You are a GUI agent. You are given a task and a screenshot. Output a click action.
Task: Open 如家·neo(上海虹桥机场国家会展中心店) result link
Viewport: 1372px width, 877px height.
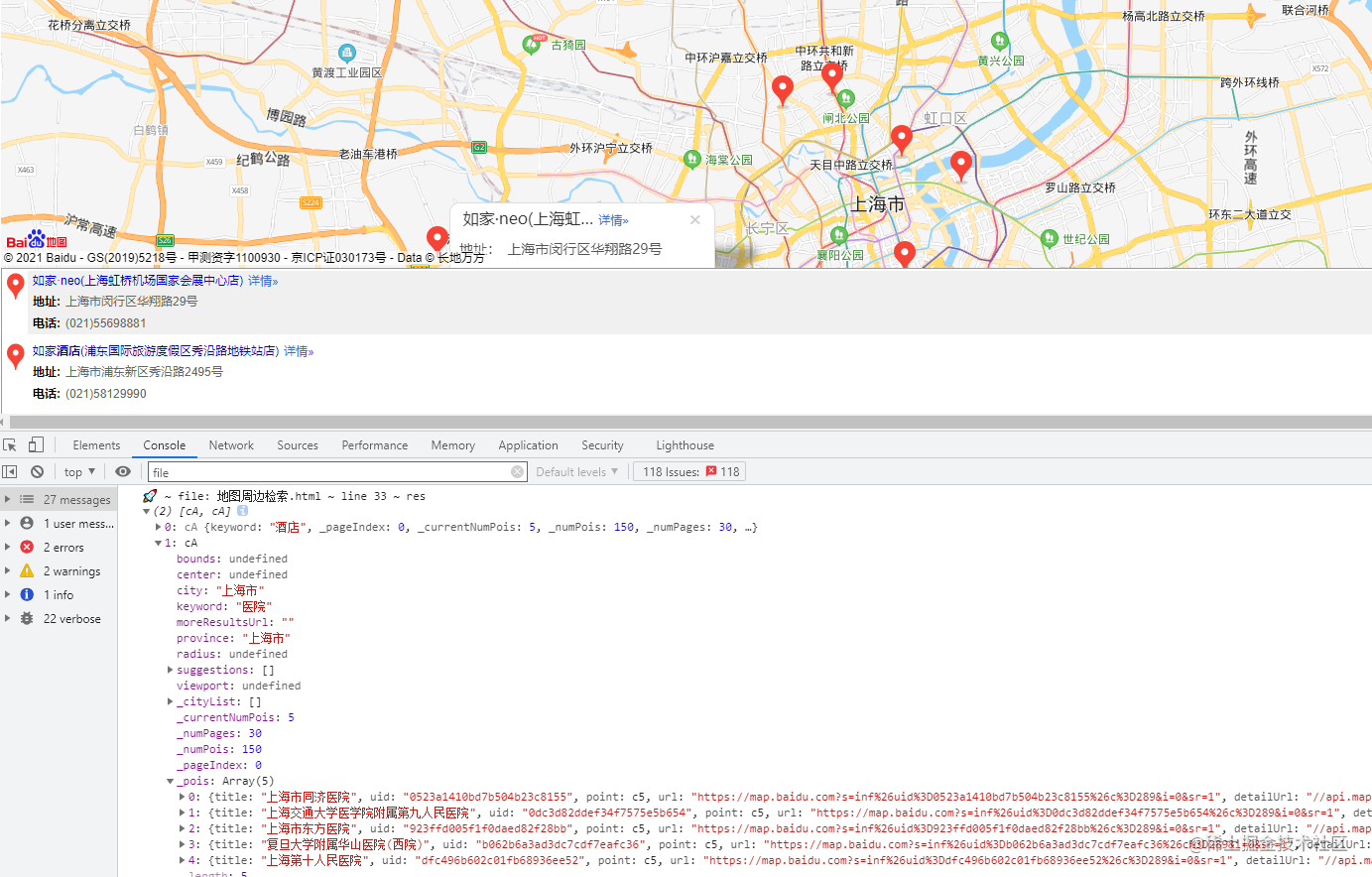pos(138,281)
